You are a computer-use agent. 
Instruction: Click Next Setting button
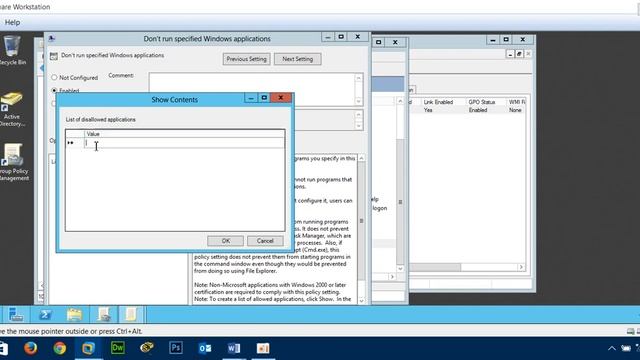point(298,59)
